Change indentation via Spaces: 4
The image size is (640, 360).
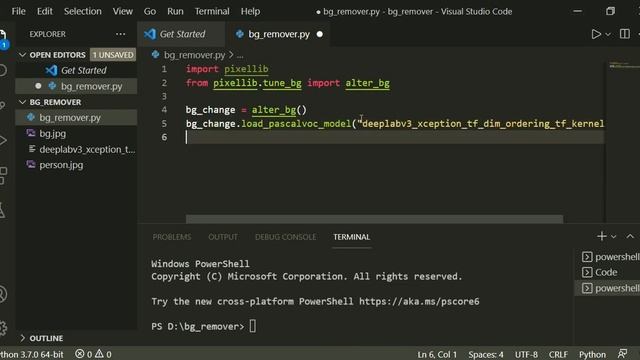coord(486,354)
